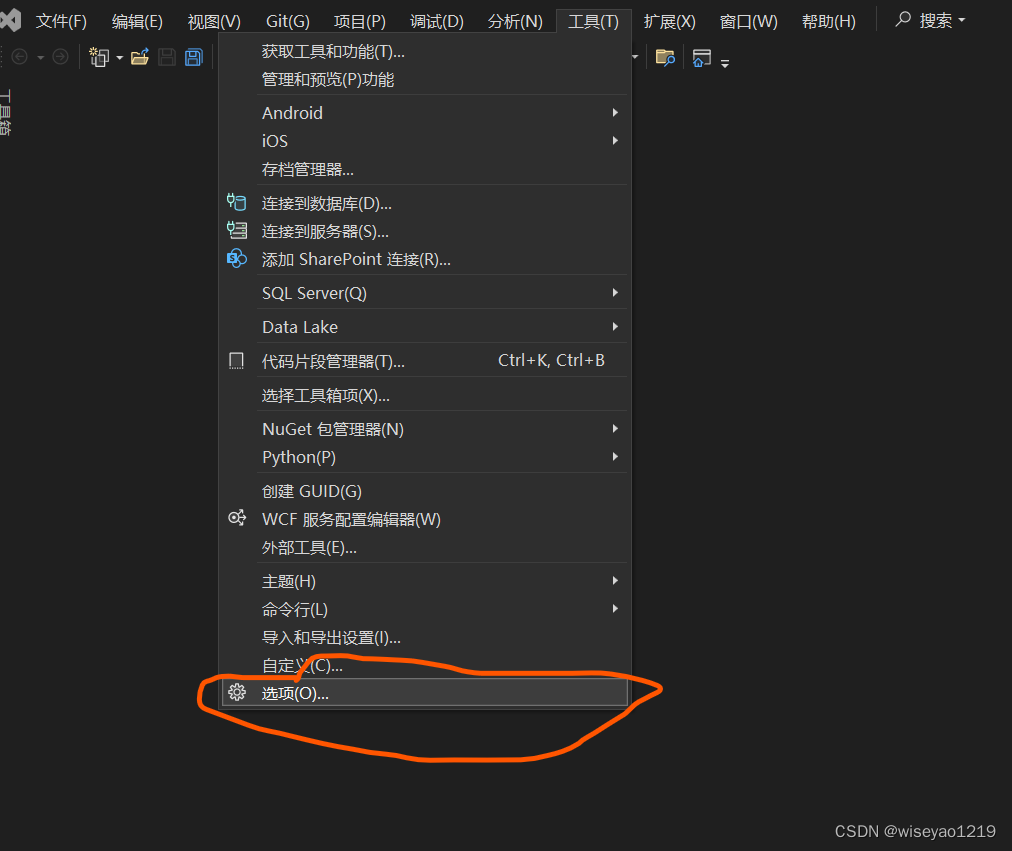1012x851 pixels.
Task: Open the 编辑(E) menu
Action: click(137, 21)
